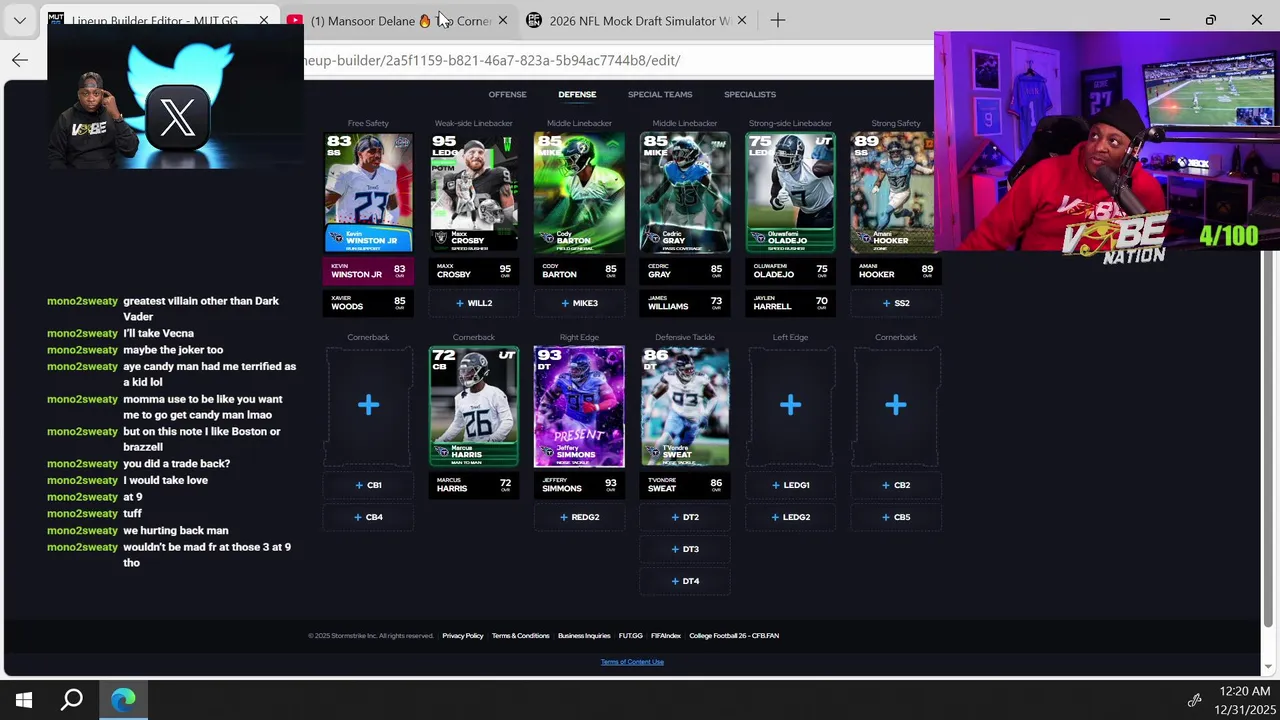Select Amani Hooker 89 depth row

coord(896,271)
